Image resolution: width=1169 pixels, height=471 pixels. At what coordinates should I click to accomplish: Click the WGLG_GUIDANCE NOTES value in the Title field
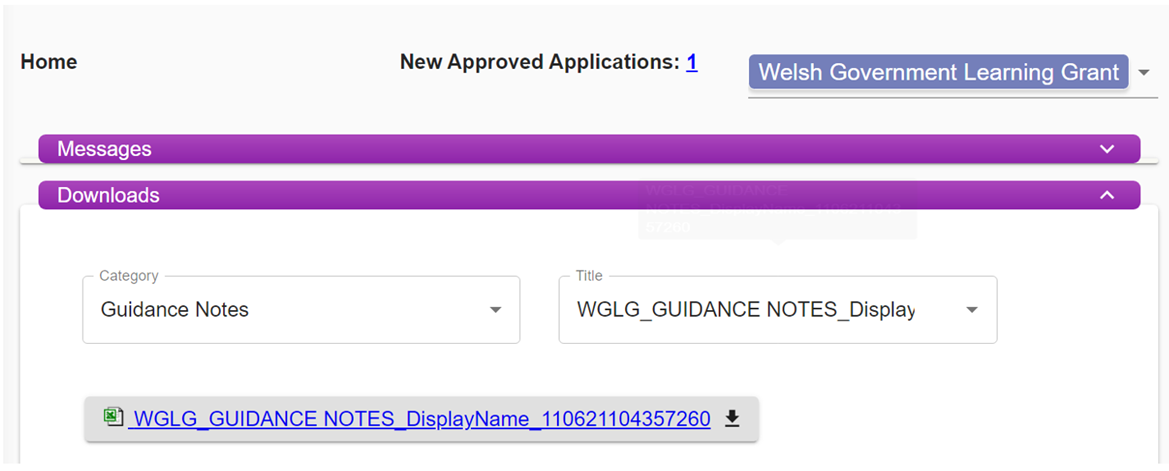tap(746, 310)
